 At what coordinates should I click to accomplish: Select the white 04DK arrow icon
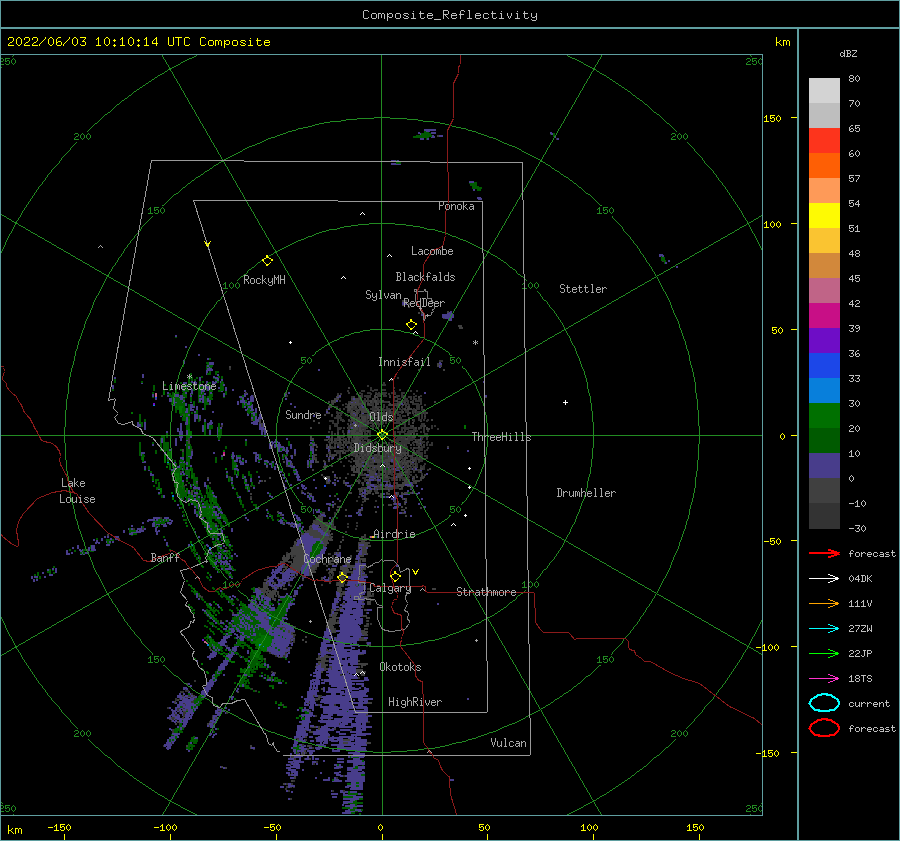click(824, 578)
